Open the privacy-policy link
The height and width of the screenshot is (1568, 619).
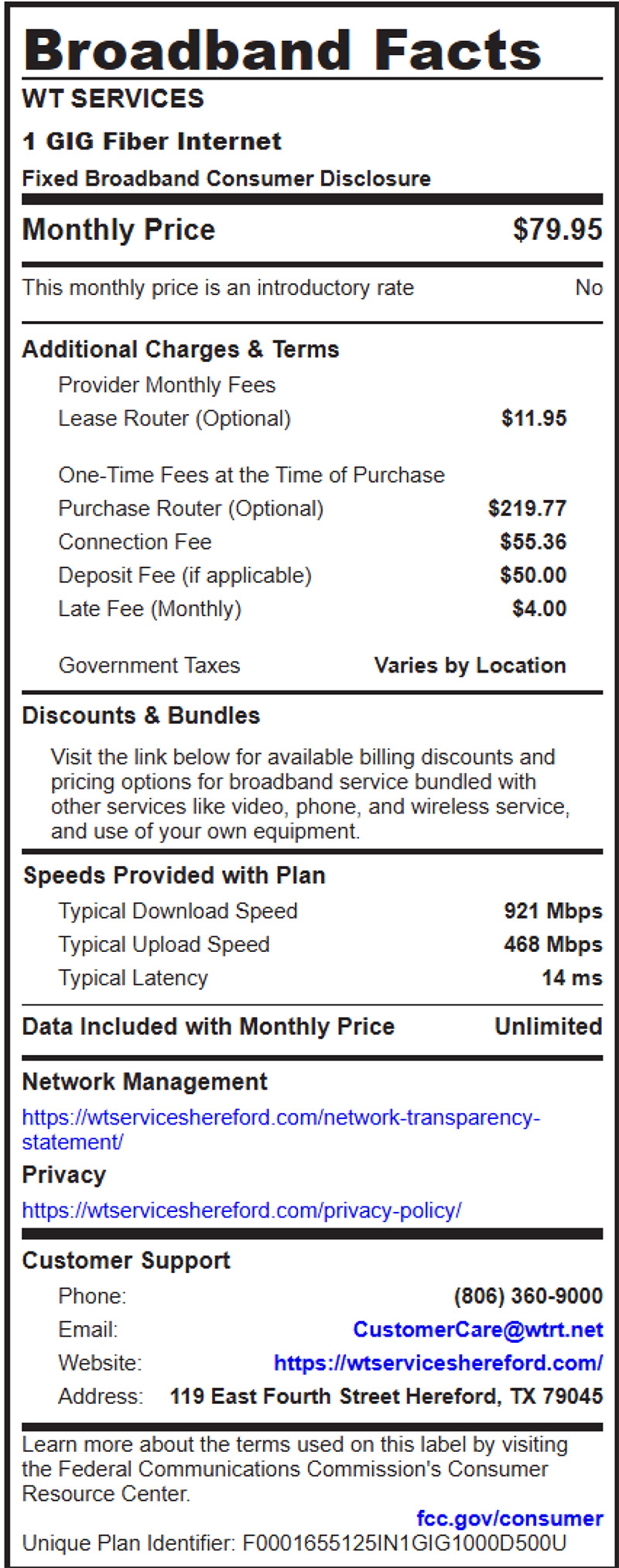point(241,1210)
